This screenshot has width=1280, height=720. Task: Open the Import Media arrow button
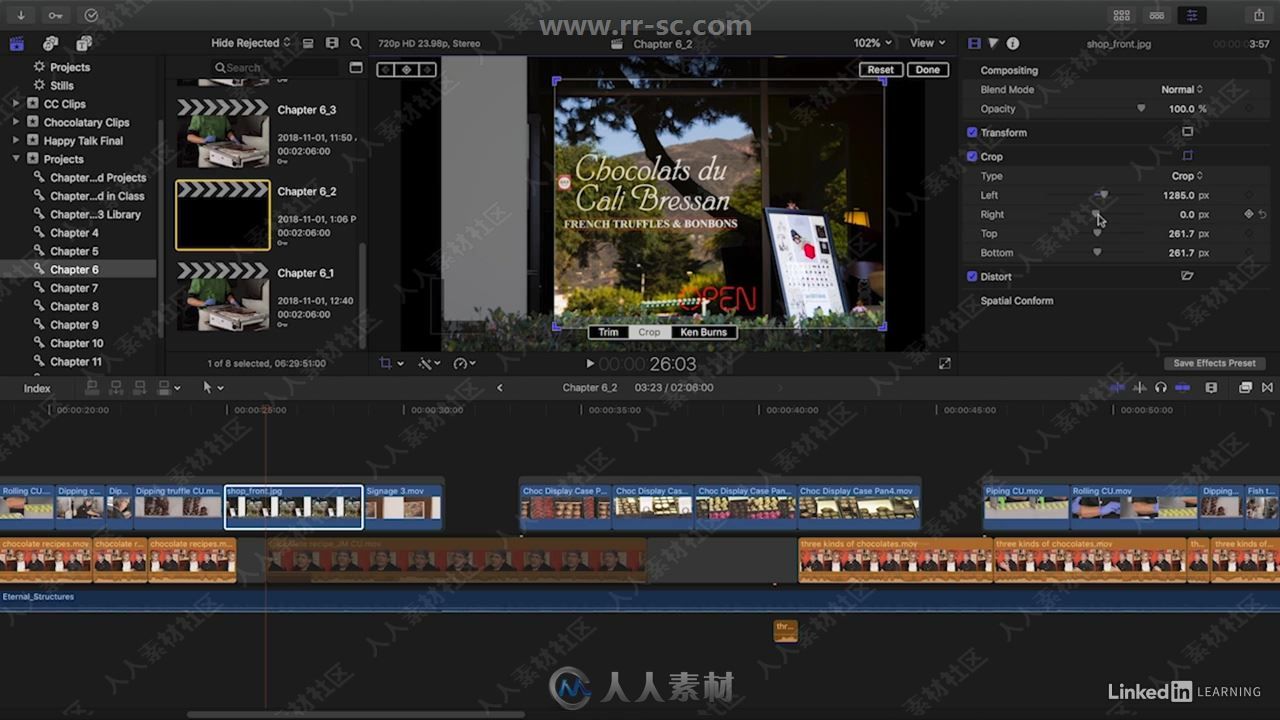coord(21,15)
